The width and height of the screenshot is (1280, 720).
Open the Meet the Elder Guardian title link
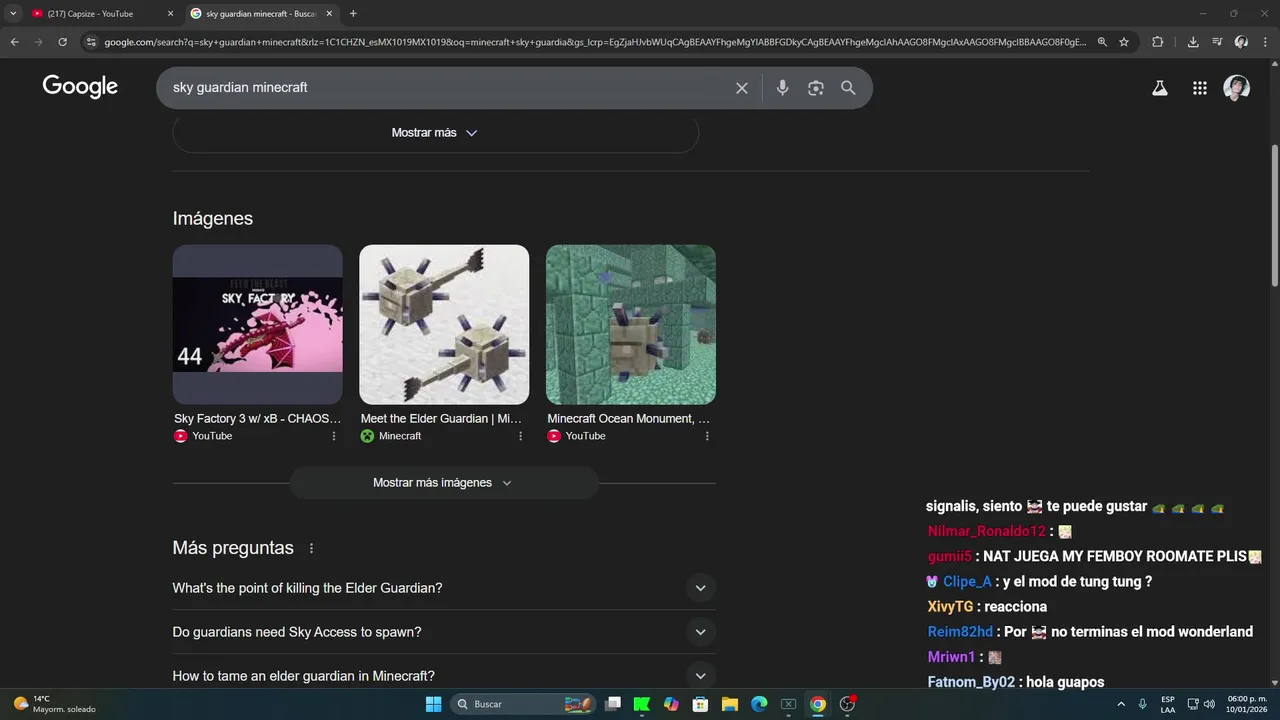point(441,419)
